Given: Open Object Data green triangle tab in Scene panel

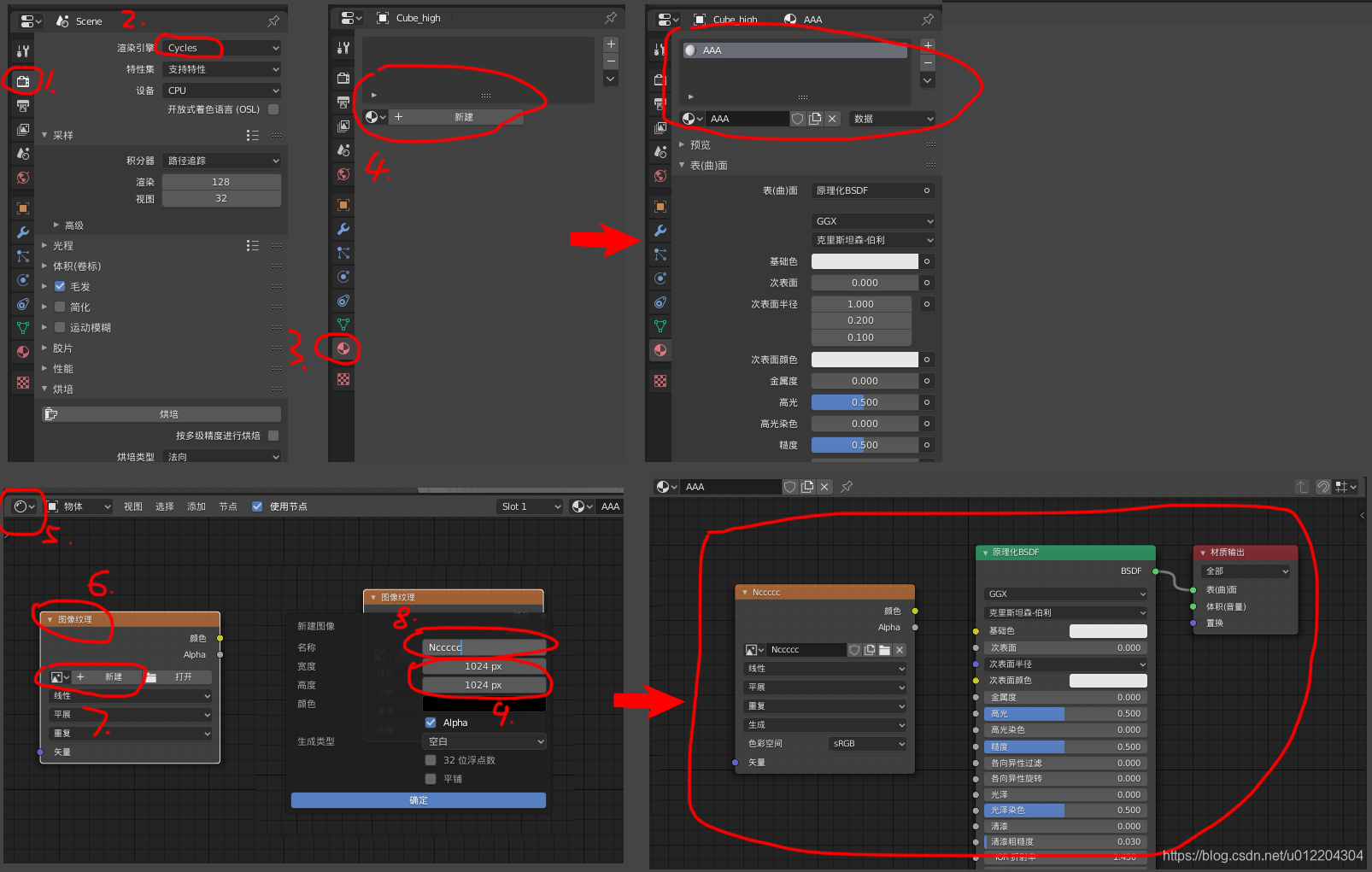Looking at the screenshot, I should 23,328.
